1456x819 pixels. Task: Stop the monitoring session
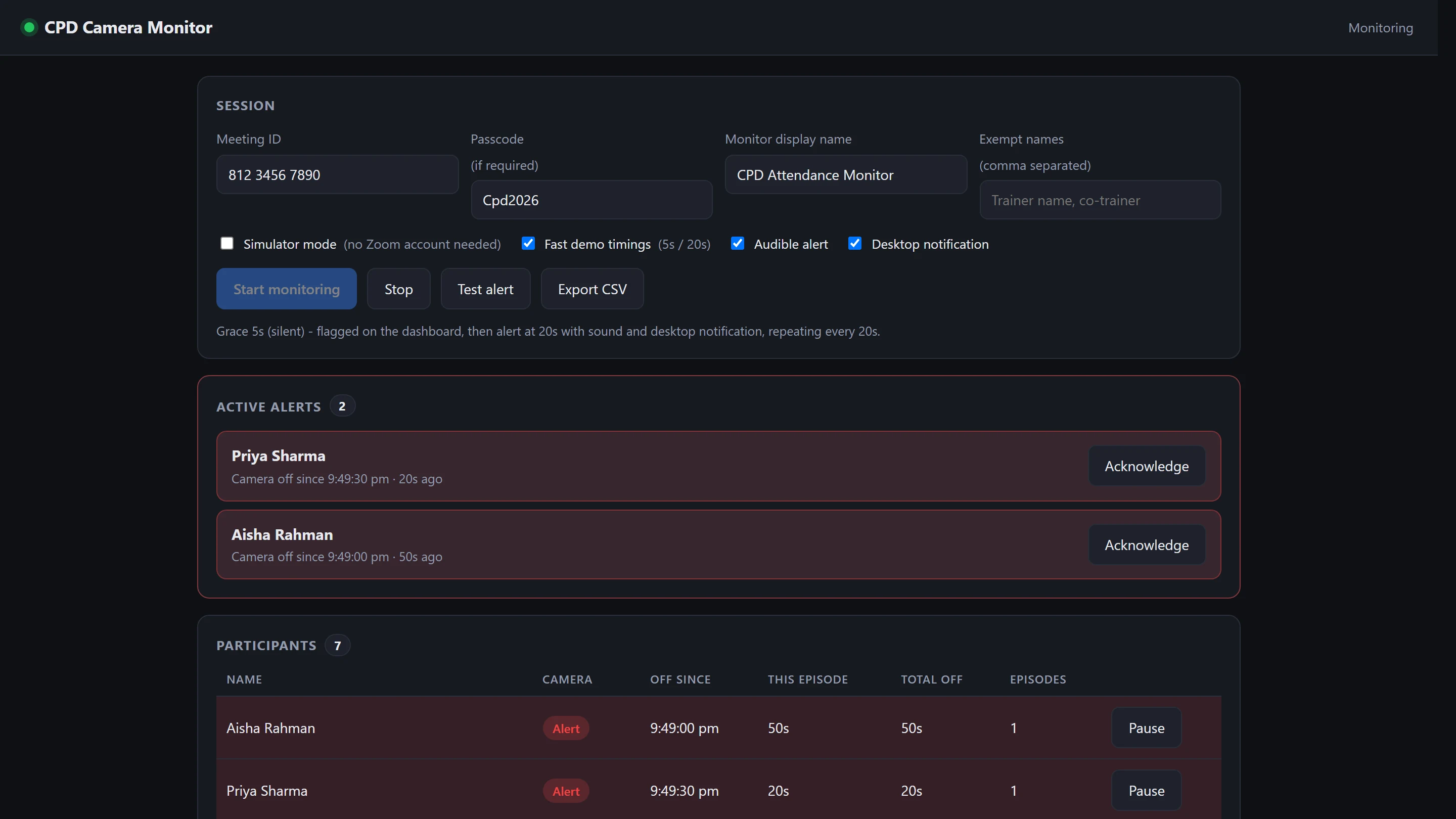pyautogui.click(x=398, y=289)
